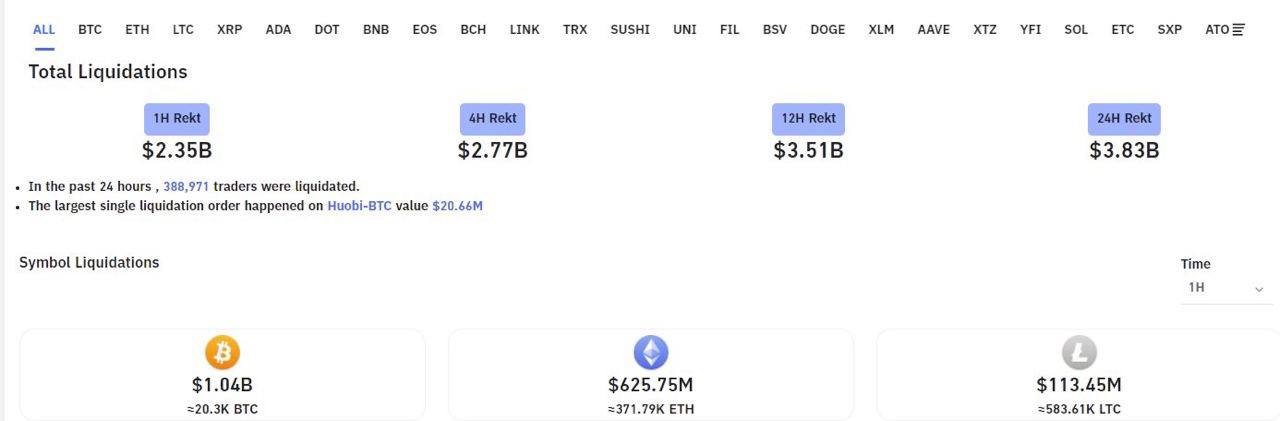
Task: Click the 388,971 traders figure
Action: [x=186, y=186]
